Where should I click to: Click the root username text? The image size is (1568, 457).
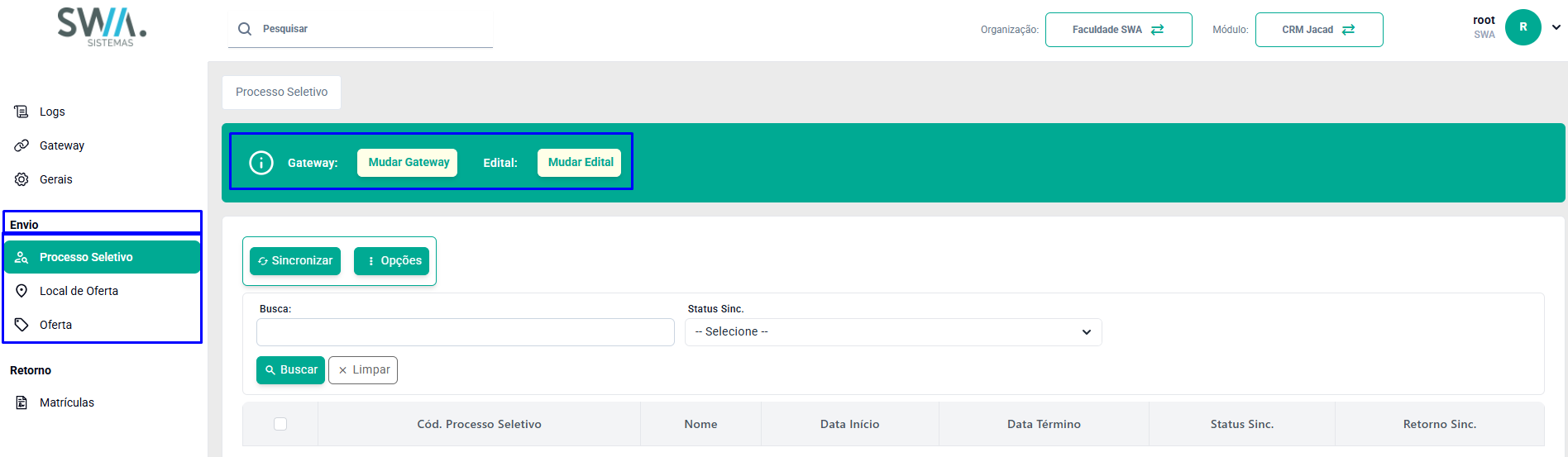(x=1484, y=21)
